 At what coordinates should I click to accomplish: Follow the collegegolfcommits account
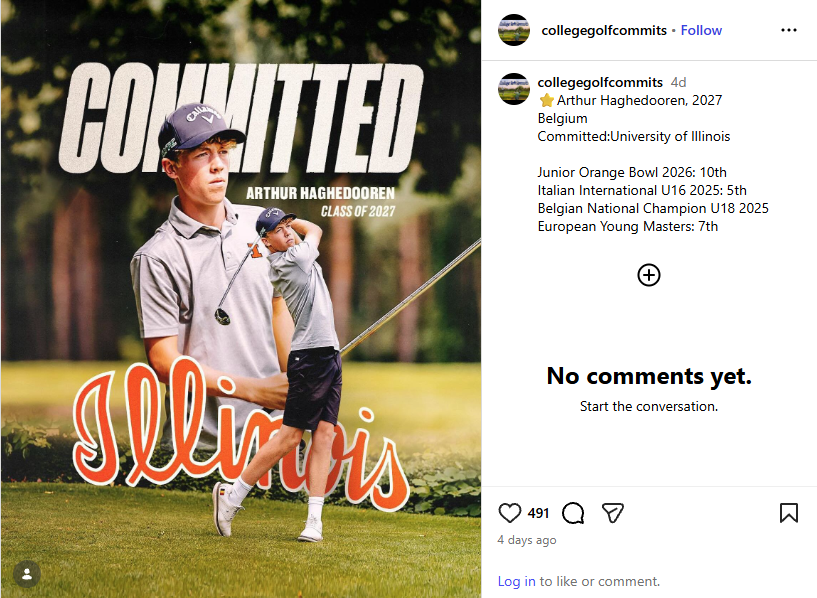[x=701, y=30]
